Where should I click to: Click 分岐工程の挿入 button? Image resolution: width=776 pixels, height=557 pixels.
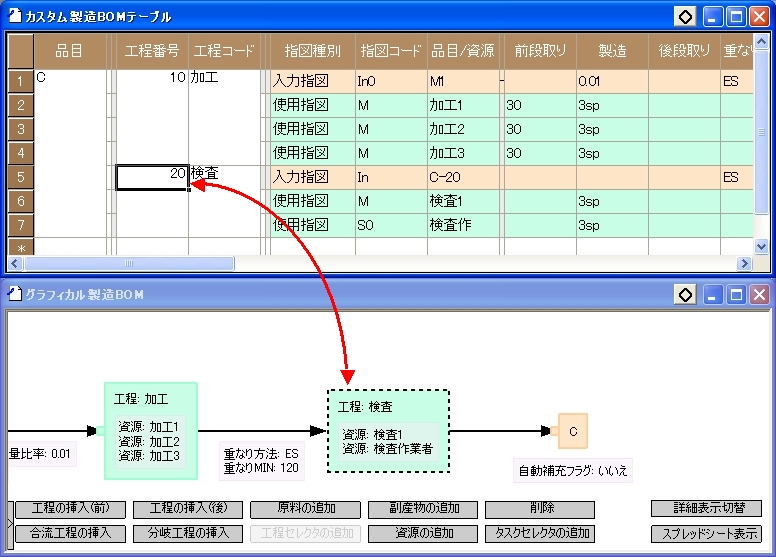coord(188,534)
